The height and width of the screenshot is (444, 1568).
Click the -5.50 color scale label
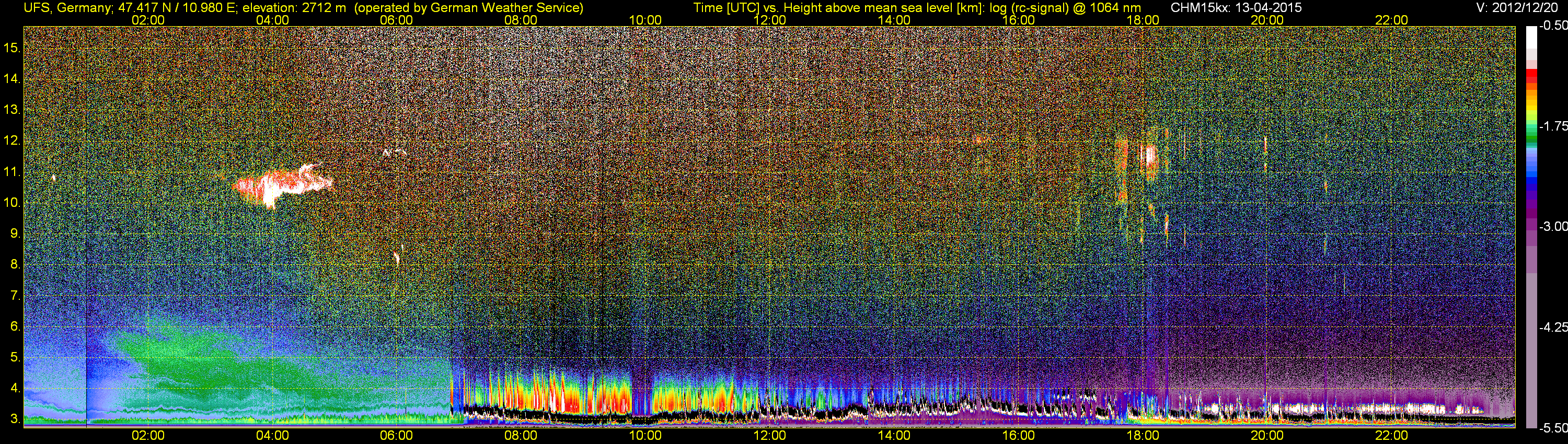pyautogui.click(x=1553, y=428)
